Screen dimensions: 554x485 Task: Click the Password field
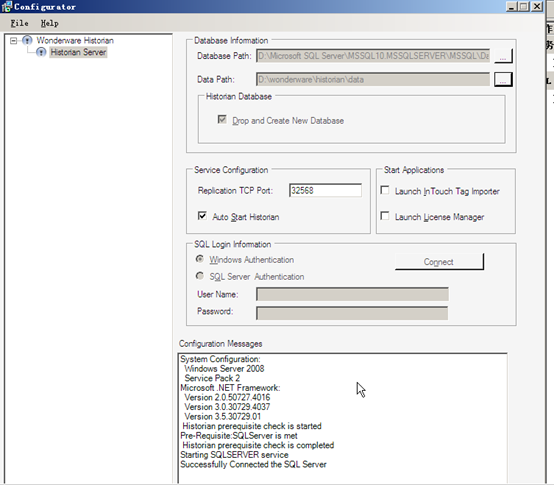pyautogui.click(x=352, y=313)
